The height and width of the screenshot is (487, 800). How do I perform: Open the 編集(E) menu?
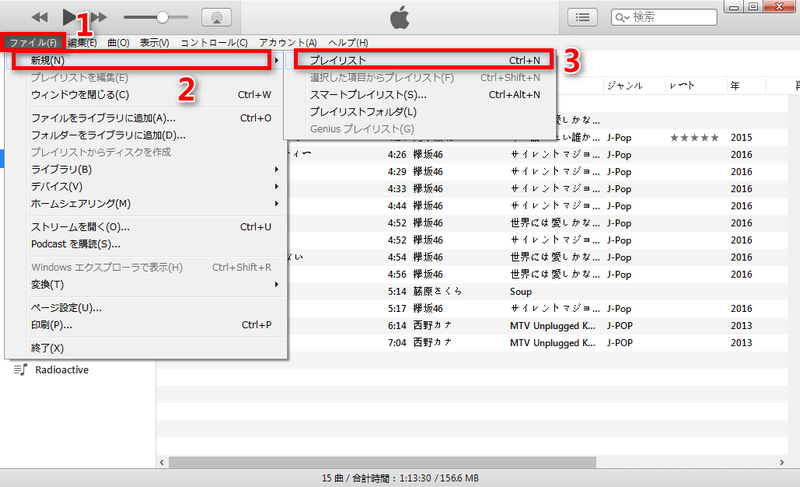(82, 43)
